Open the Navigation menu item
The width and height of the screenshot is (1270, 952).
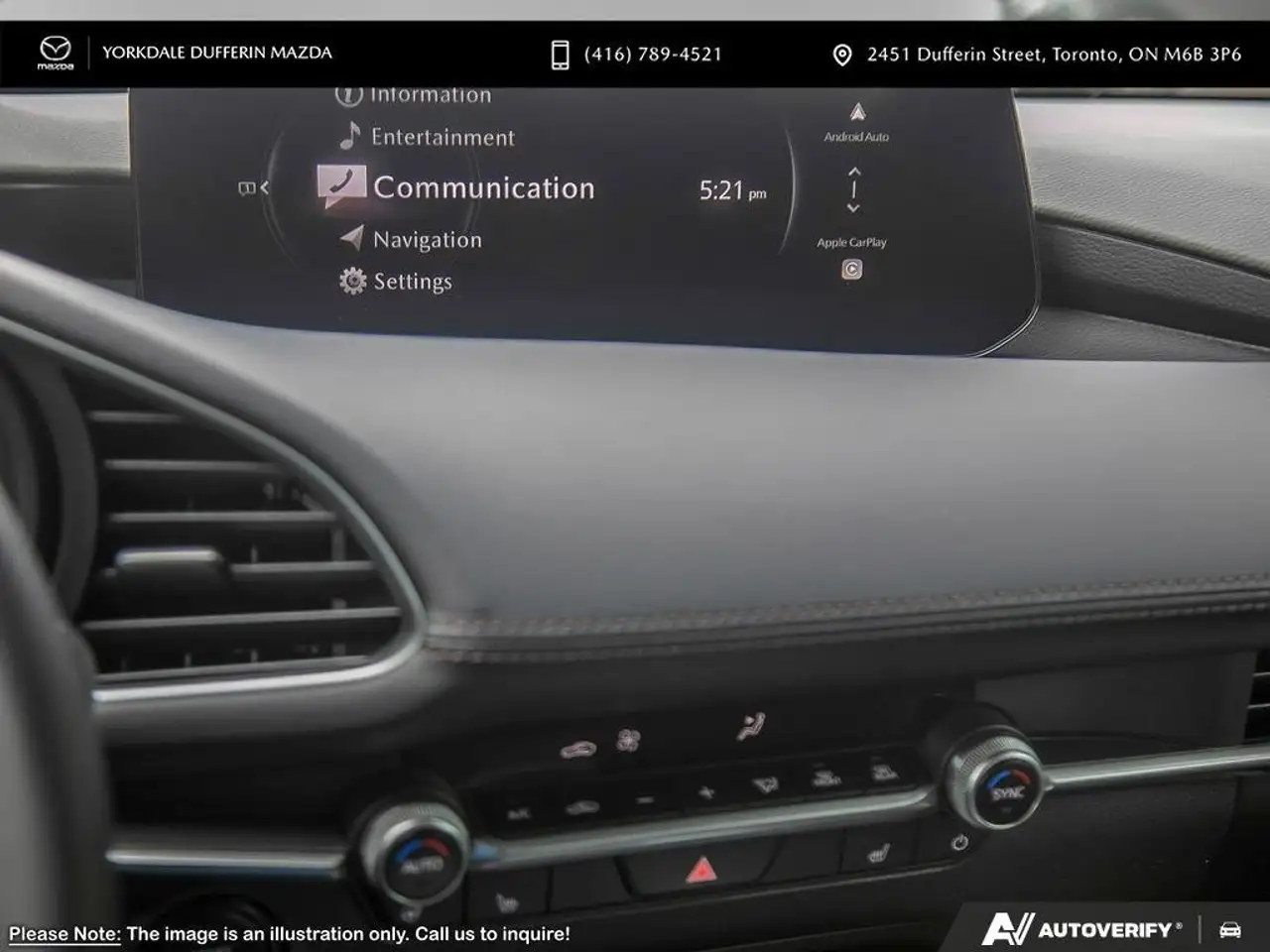428,239
